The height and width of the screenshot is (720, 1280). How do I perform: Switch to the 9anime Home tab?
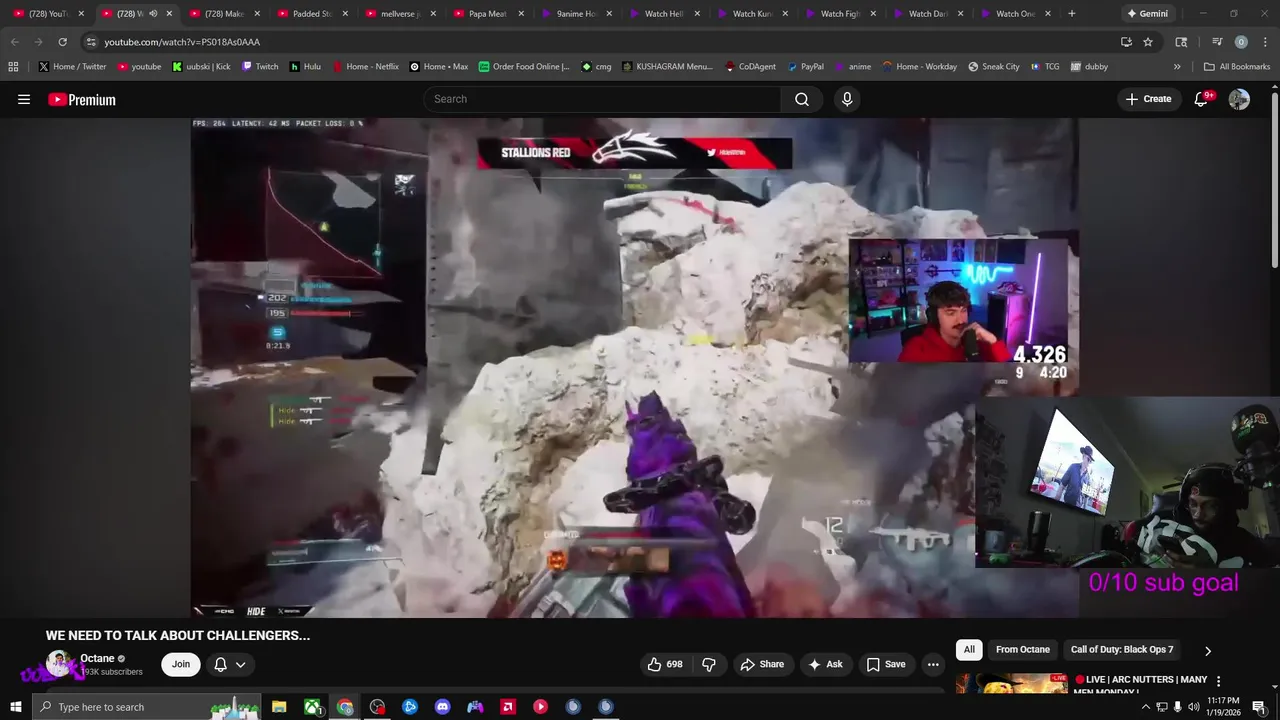coord(577,14)
